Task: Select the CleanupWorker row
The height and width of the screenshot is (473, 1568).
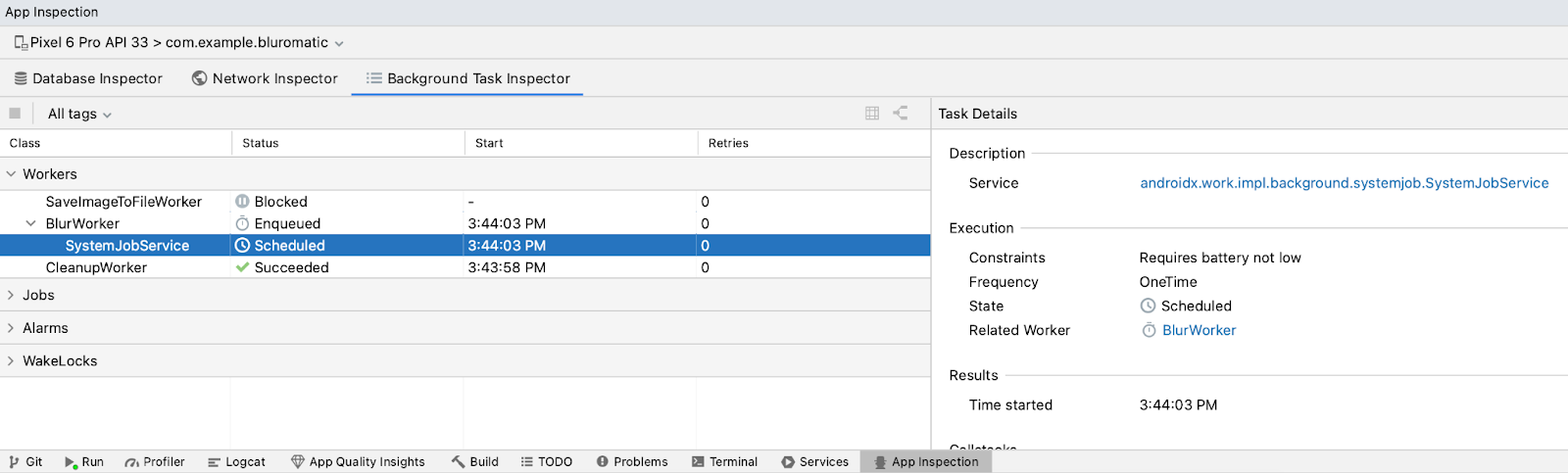Action: point(96,267)
